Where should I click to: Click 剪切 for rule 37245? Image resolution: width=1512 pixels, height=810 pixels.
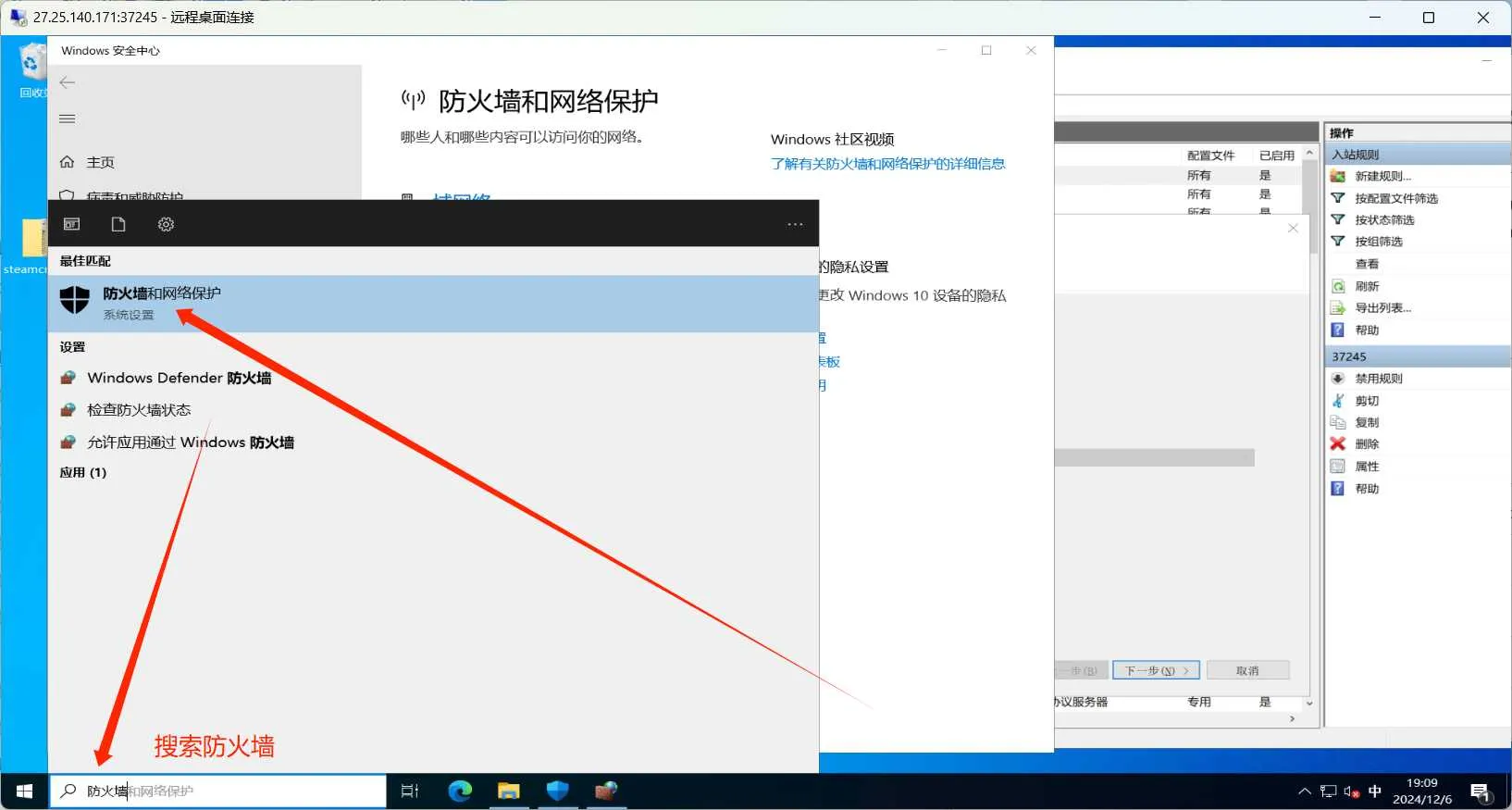click(1367, 401)
